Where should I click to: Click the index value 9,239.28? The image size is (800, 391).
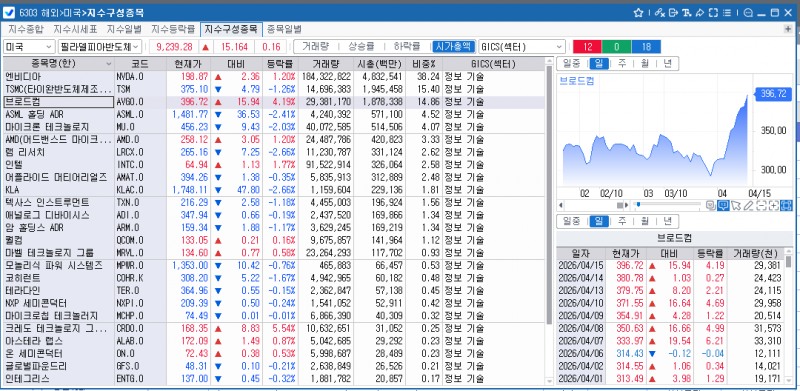[174, 47]
